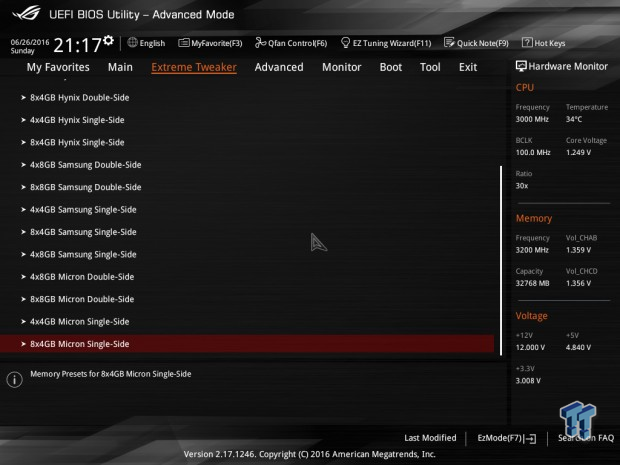The height and width of the screenshot is (465, 620).
Task: Switch to the Monitor tab
Action: [x=342, y=67]
